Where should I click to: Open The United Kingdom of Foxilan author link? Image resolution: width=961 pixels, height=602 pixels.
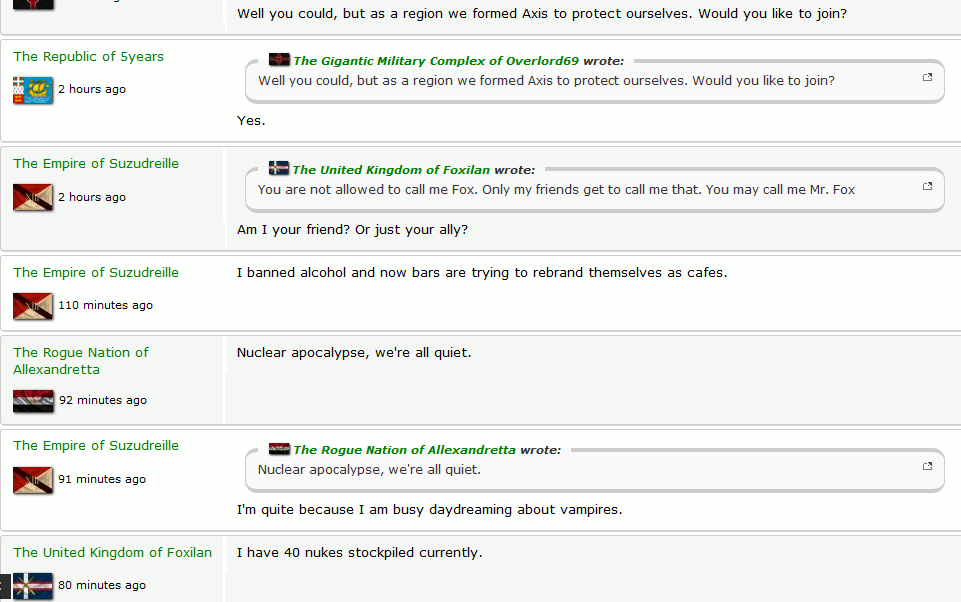(112, 553)
